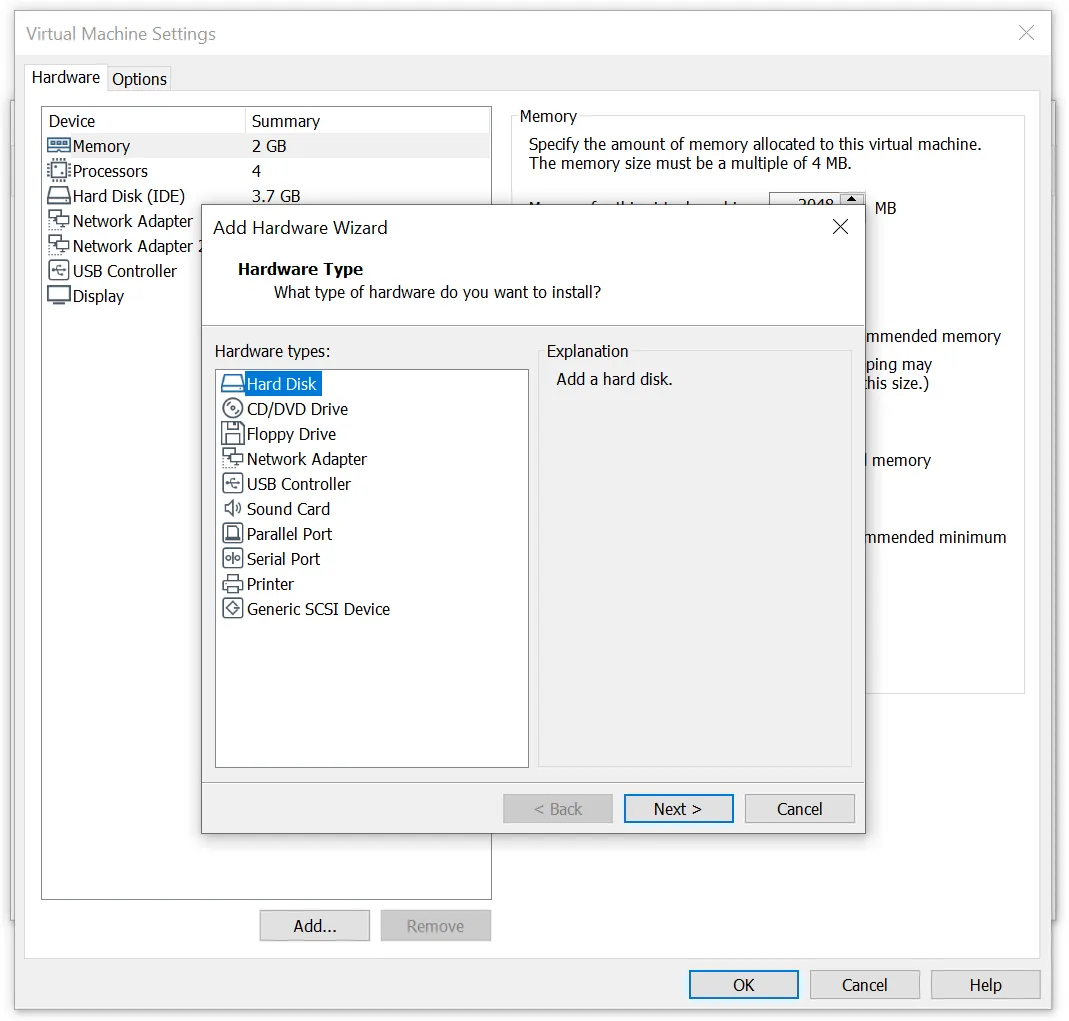The width and height of the screenshot is (1069, 1021).
Task: Cancel the Add Hardware Wizard
Action: point(799,809)
